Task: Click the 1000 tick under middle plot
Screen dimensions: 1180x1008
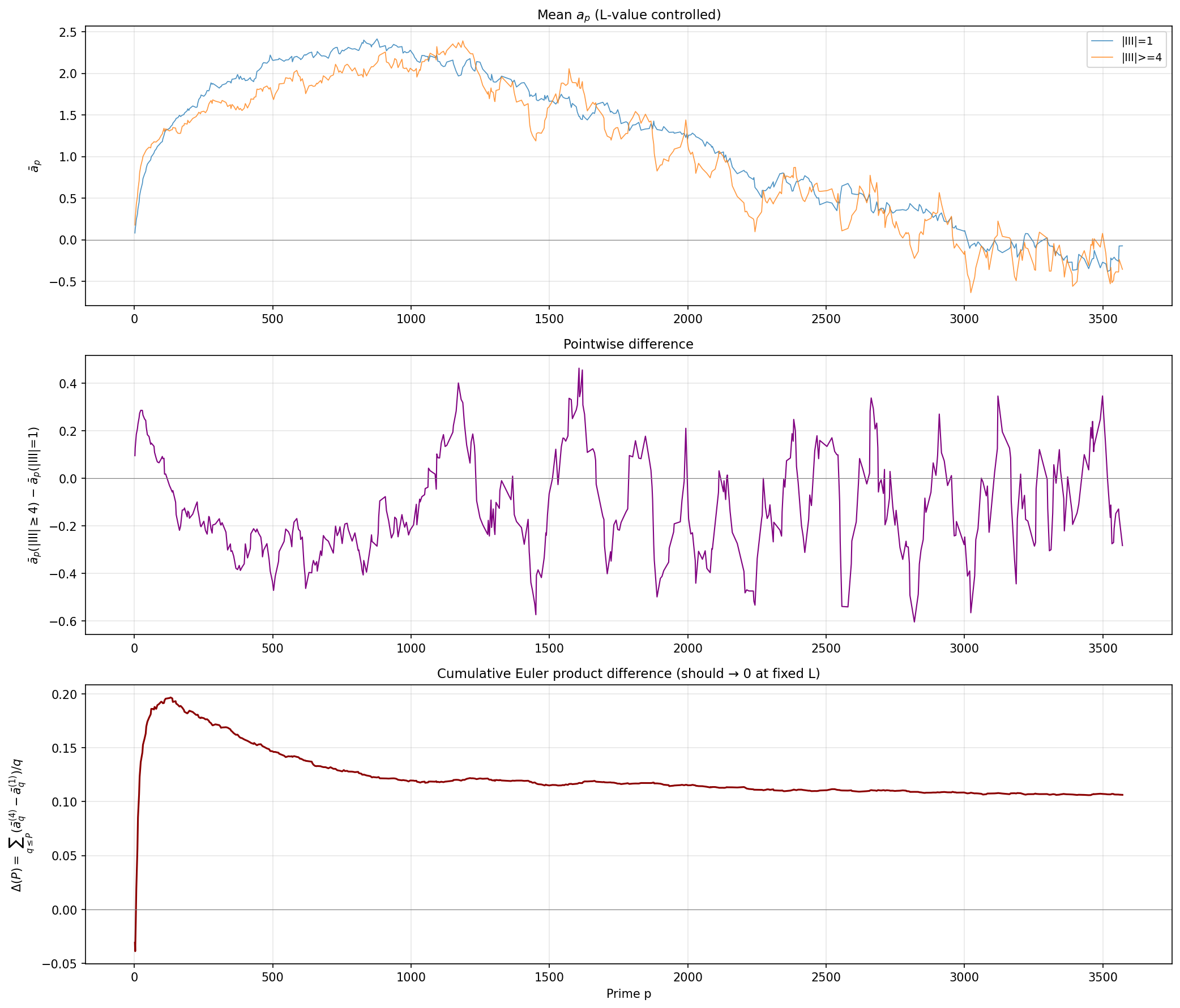Action: pos(411,648)
